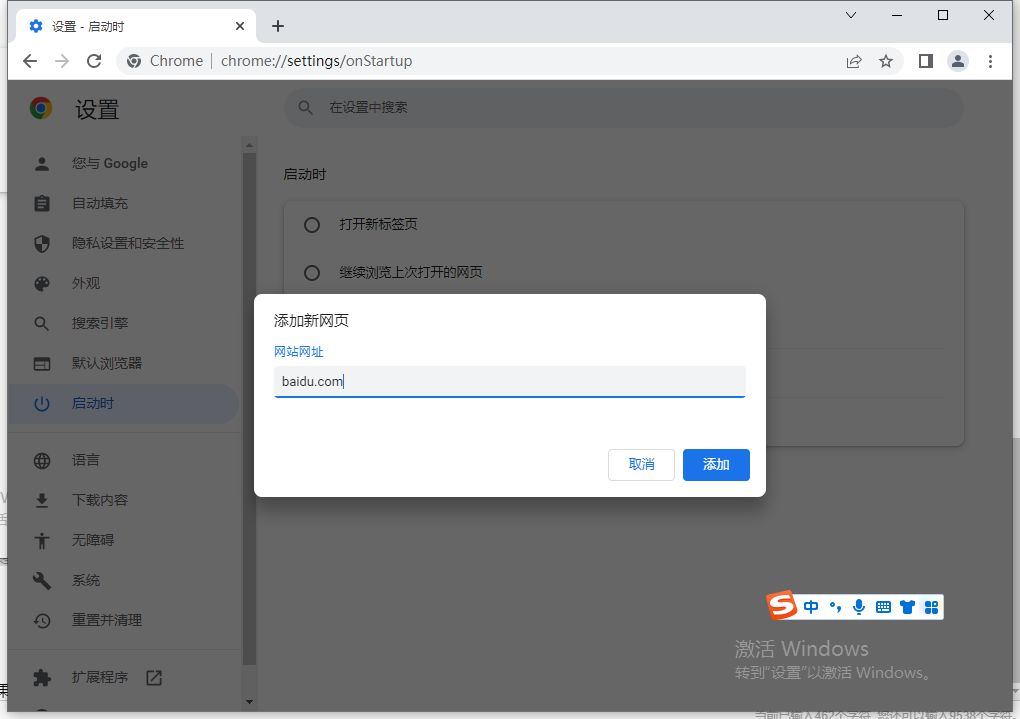
Task: Open the profile avatar menu
Action: pyautogui.click(x=958, y=61)
